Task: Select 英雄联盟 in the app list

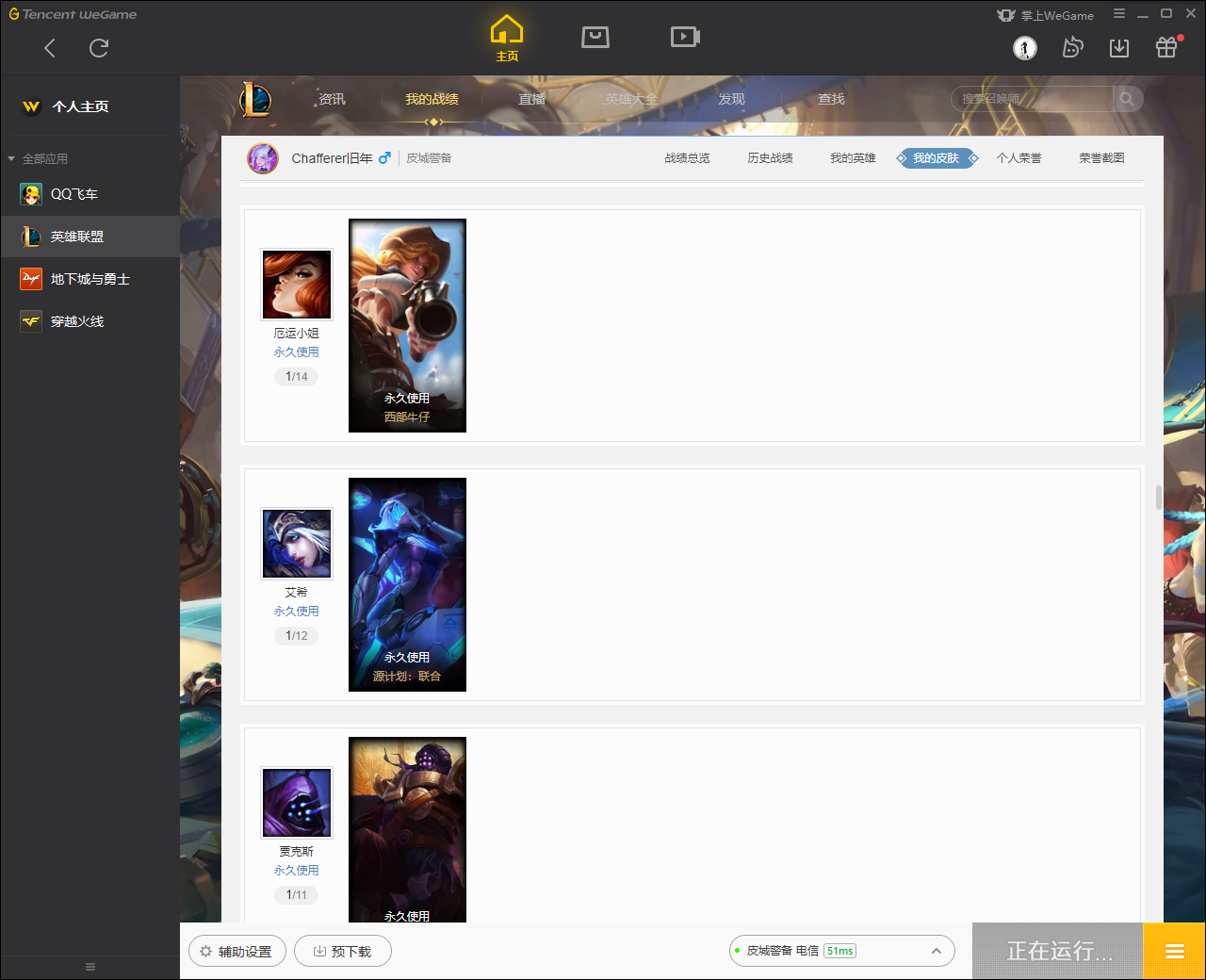Action: (x=90, y=237)
